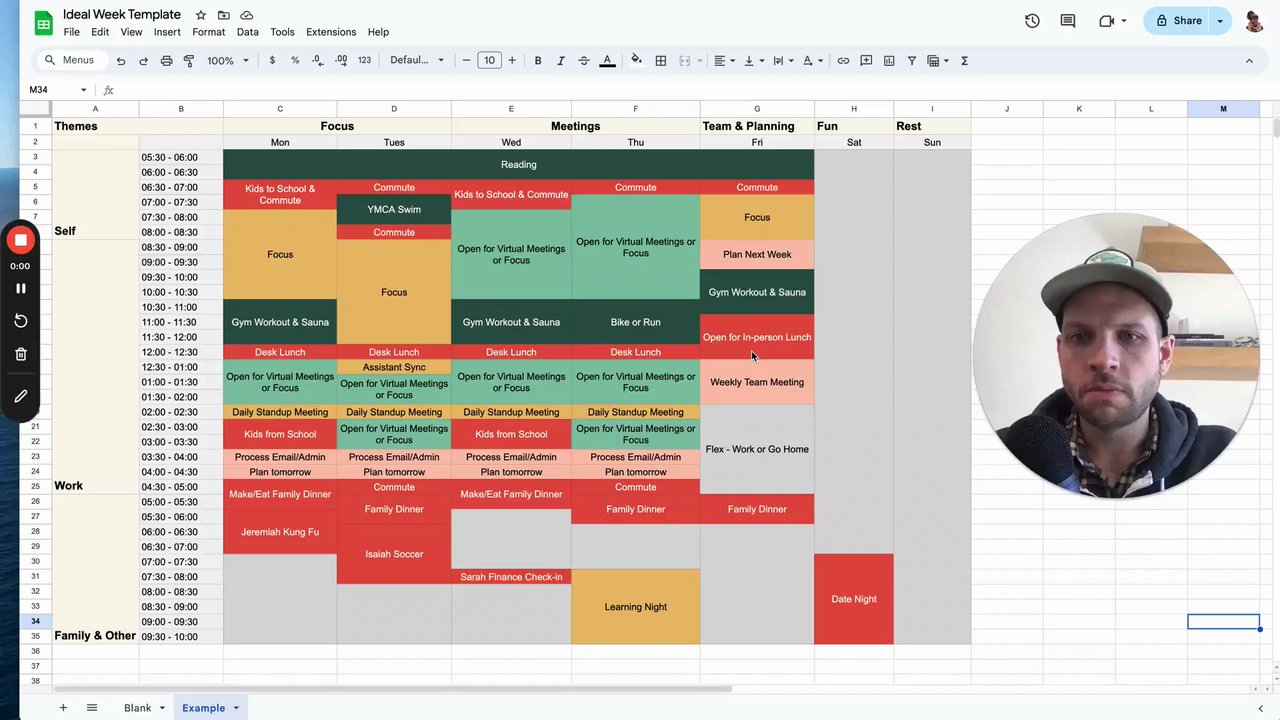Open the zoom 100% dropdown

point(228,61)
